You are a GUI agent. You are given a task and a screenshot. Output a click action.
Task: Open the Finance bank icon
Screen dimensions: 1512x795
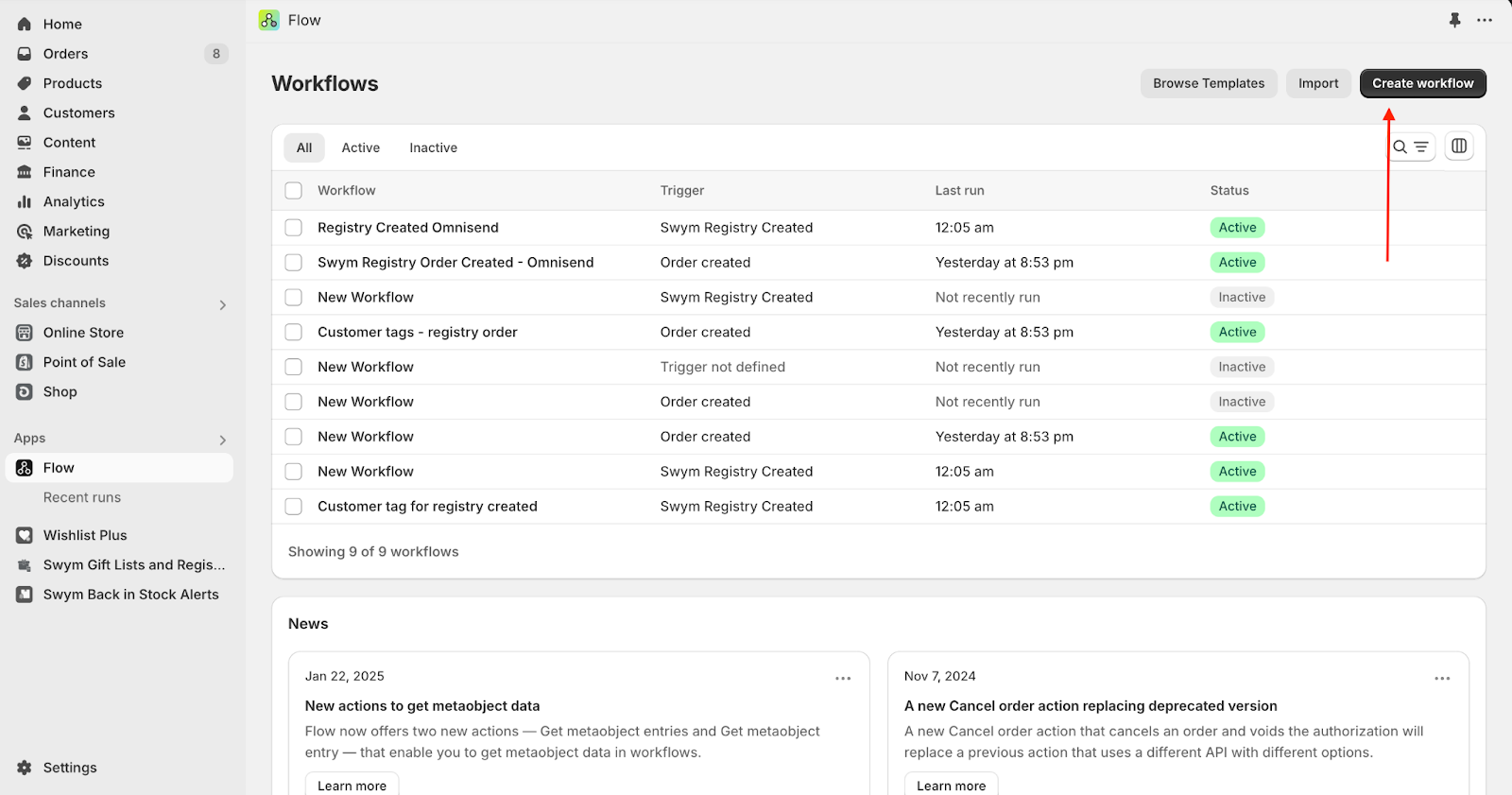pyautogui.click(x=25, y=172)
